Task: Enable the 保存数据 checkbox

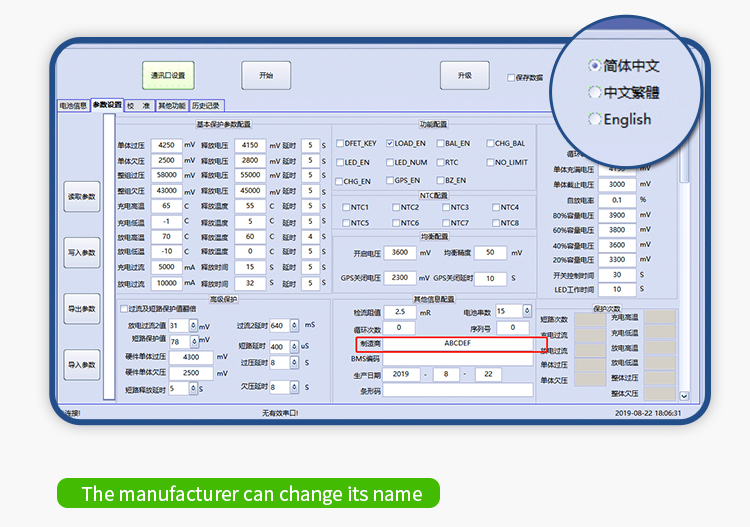Action: (511, 77)
